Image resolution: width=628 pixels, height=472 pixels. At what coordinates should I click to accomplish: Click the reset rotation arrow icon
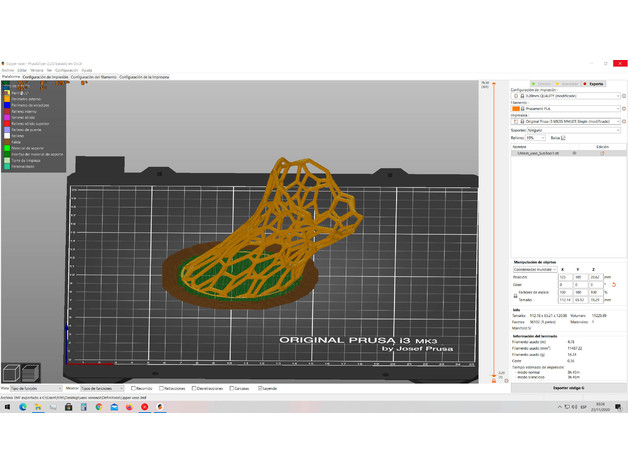(615, 284)
